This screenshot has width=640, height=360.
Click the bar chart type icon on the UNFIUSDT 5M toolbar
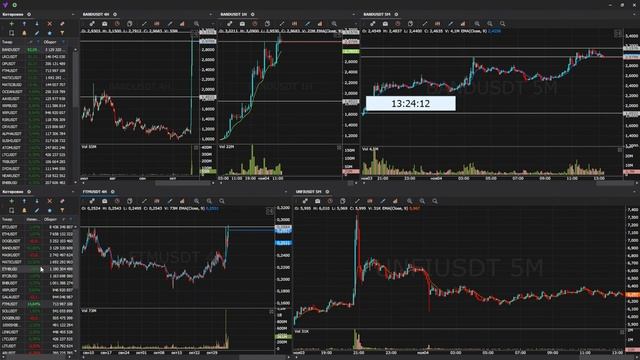[395, 201]
